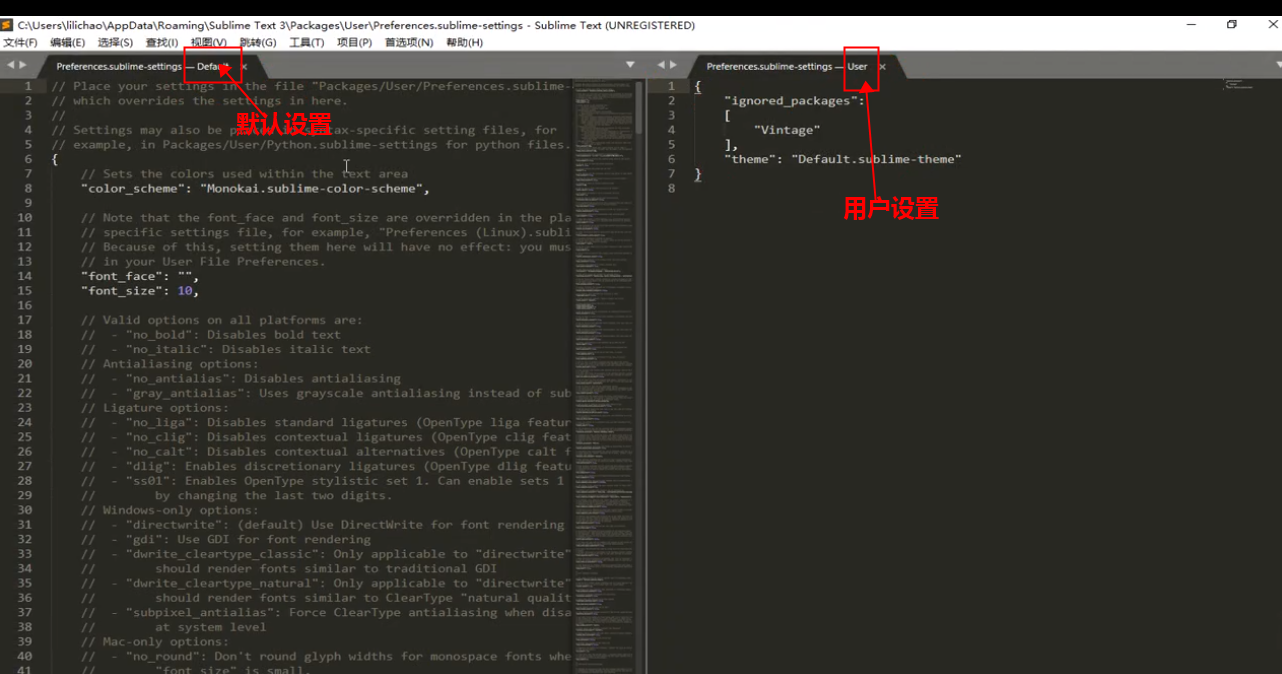Click the "dwrite_cleartype_classic" comment line
The height and width of the screenshot is (674, 1282).
pos(326,554)
